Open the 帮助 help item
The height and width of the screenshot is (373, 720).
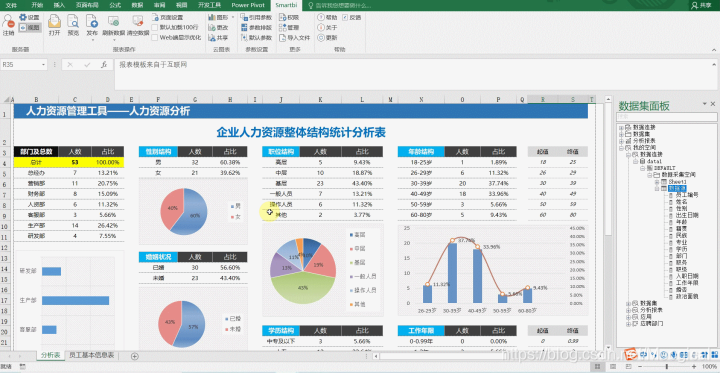[327, 17]
